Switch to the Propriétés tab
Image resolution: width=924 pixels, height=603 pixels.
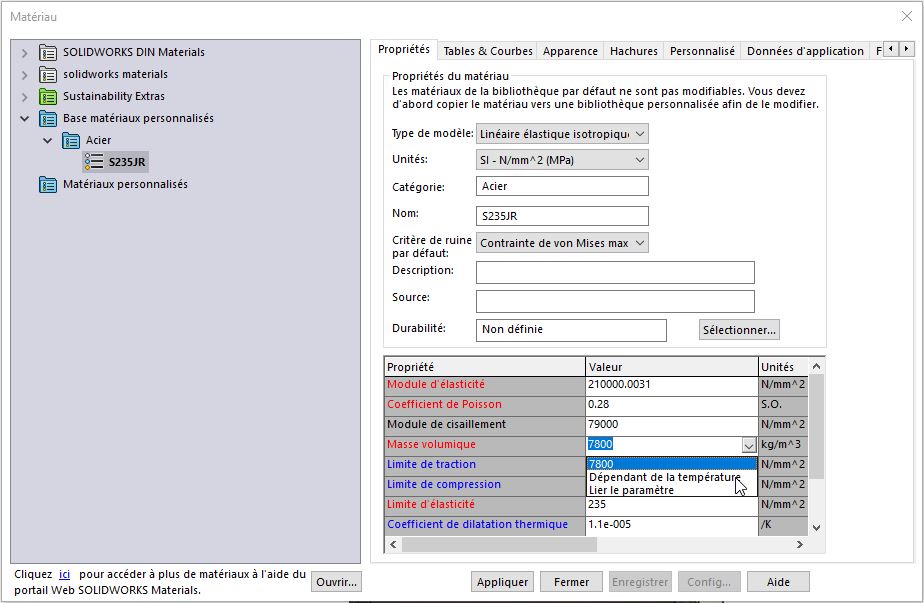pyautogui.click(x=404, y=50)
